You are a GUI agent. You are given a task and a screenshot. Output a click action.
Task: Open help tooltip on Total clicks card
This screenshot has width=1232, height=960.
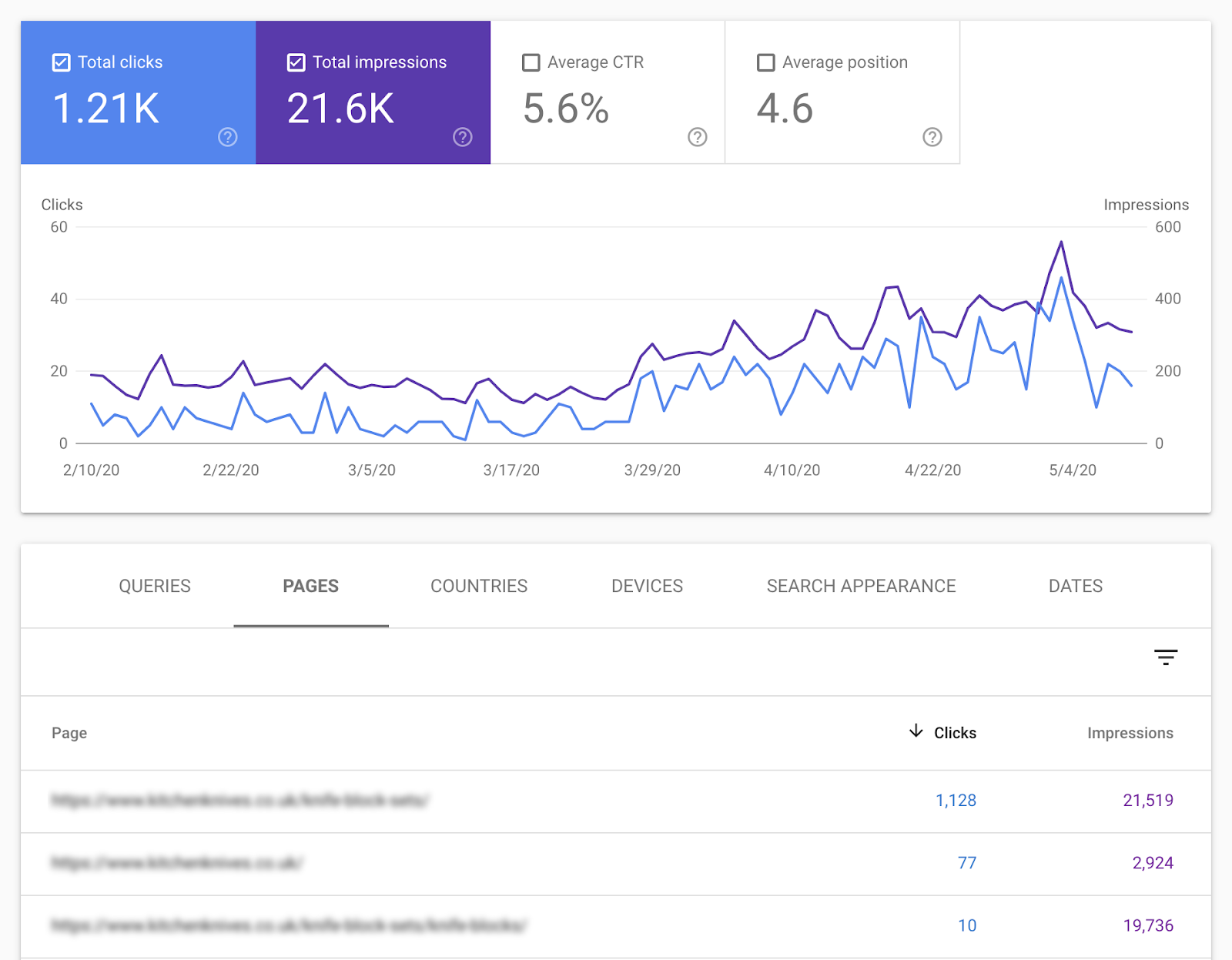tap(227, 138)
